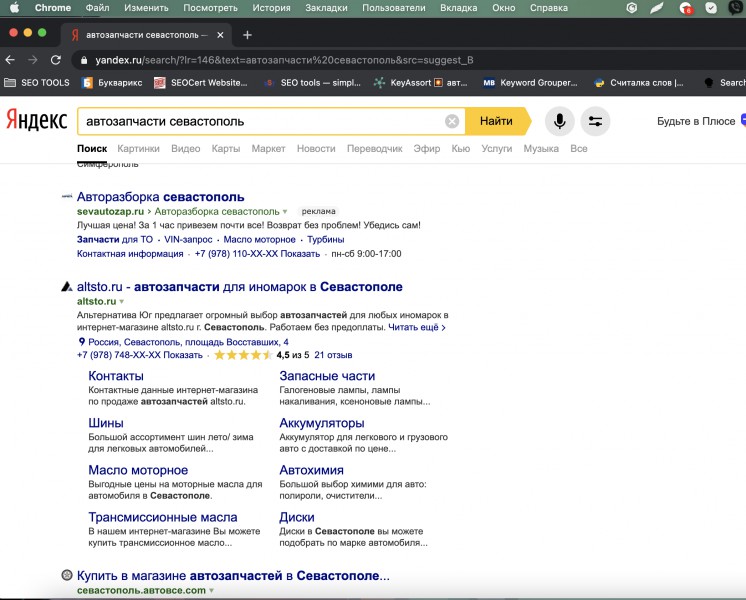Click the star rating of altsto.ru
Viewport: 746px width, 600px height.
(243, 355)
